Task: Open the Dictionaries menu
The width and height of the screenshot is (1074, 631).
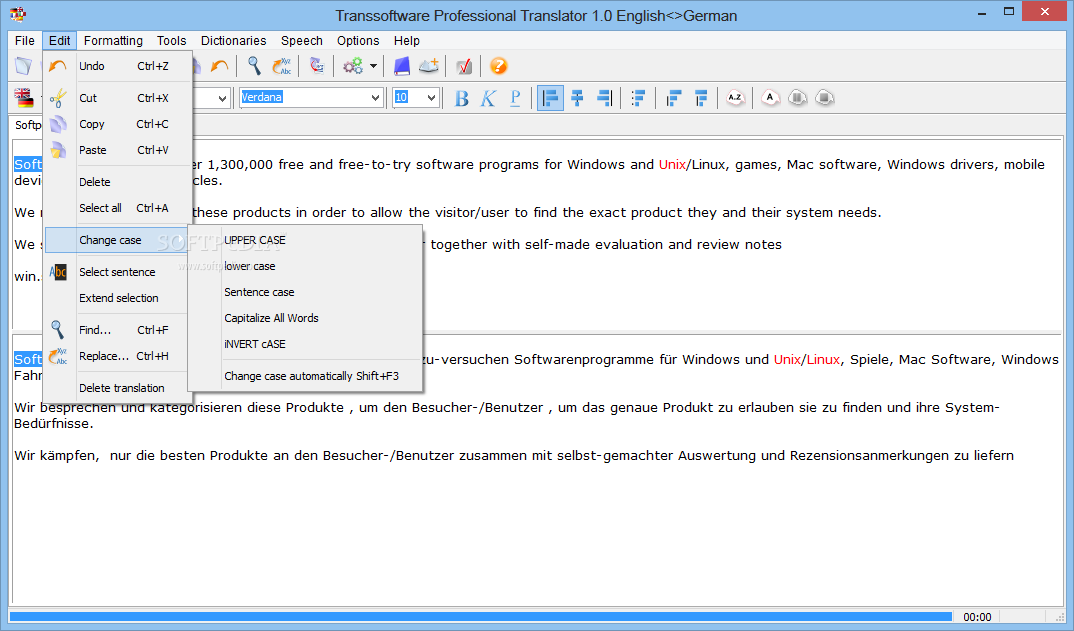Action: coord(234,40)
